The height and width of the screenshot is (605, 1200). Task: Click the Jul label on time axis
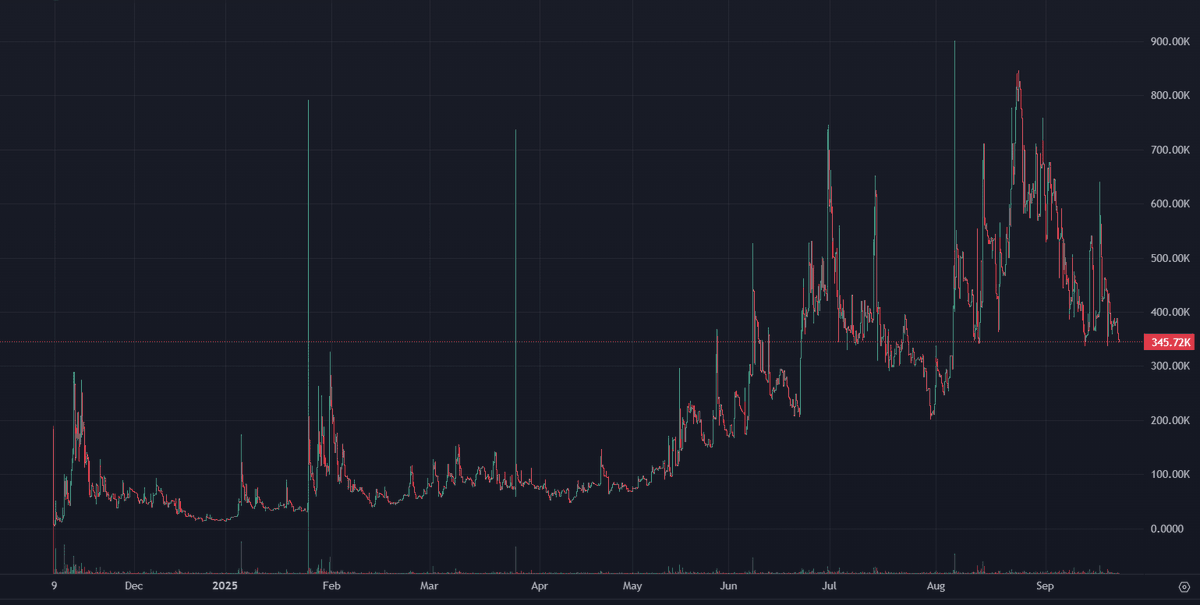829,588
